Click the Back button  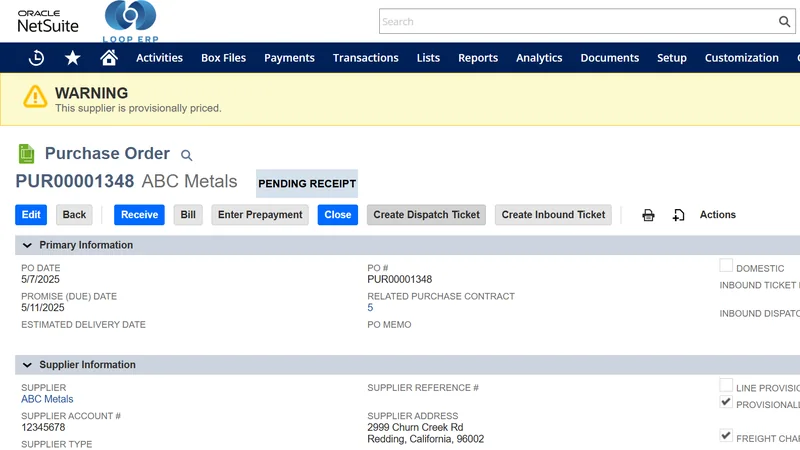pyautogui.click(x=74, y=215)
